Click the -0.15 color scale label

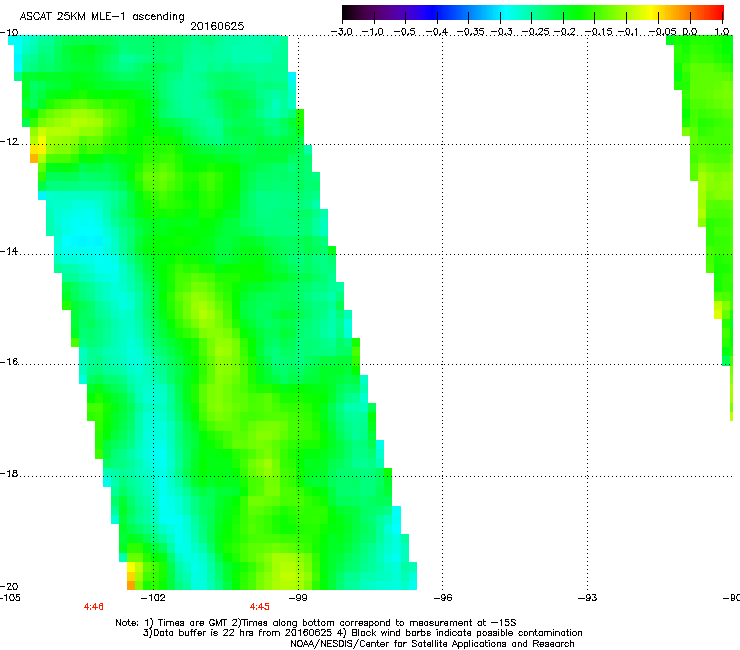[598, 32]
